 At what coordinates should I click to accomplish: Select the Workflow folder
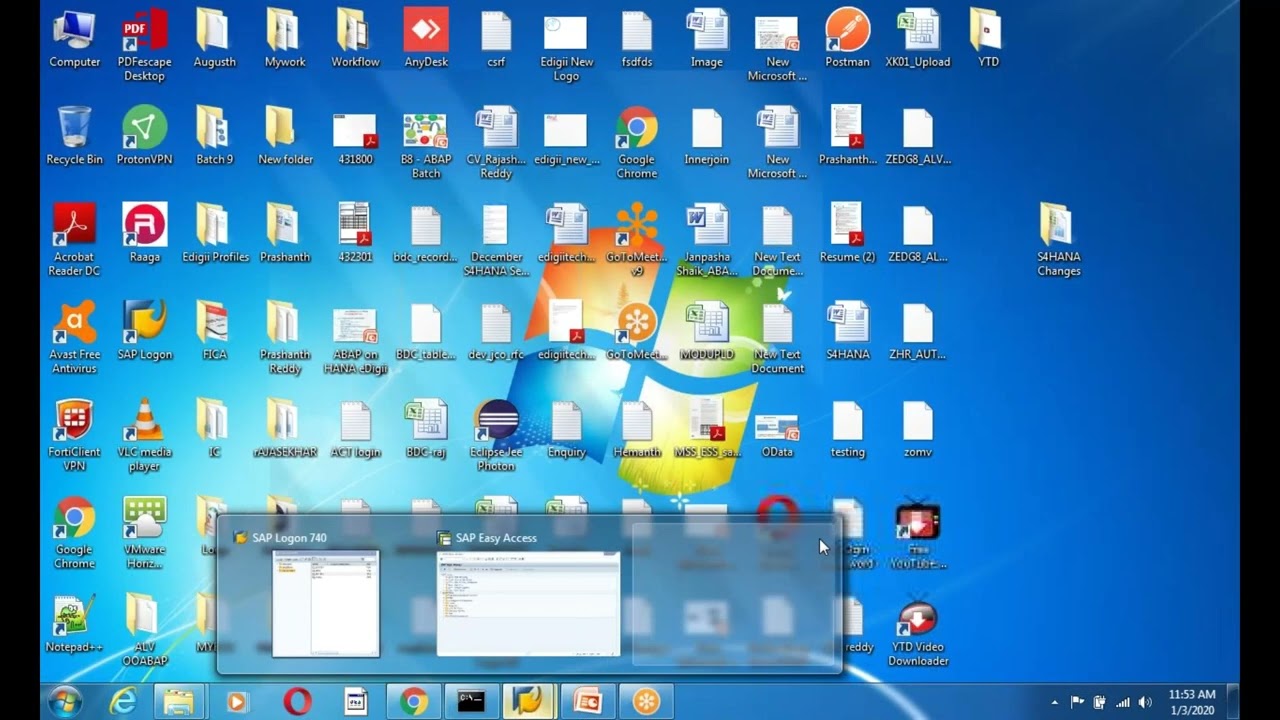coord(355,40)
